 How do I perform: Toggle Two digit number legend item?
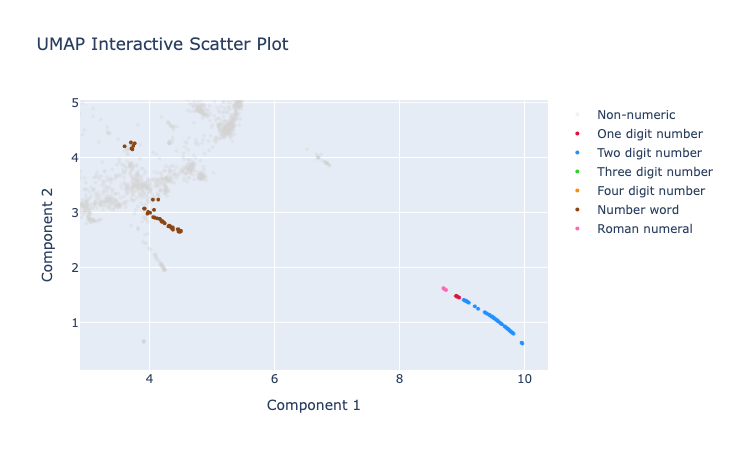(649, 153)
